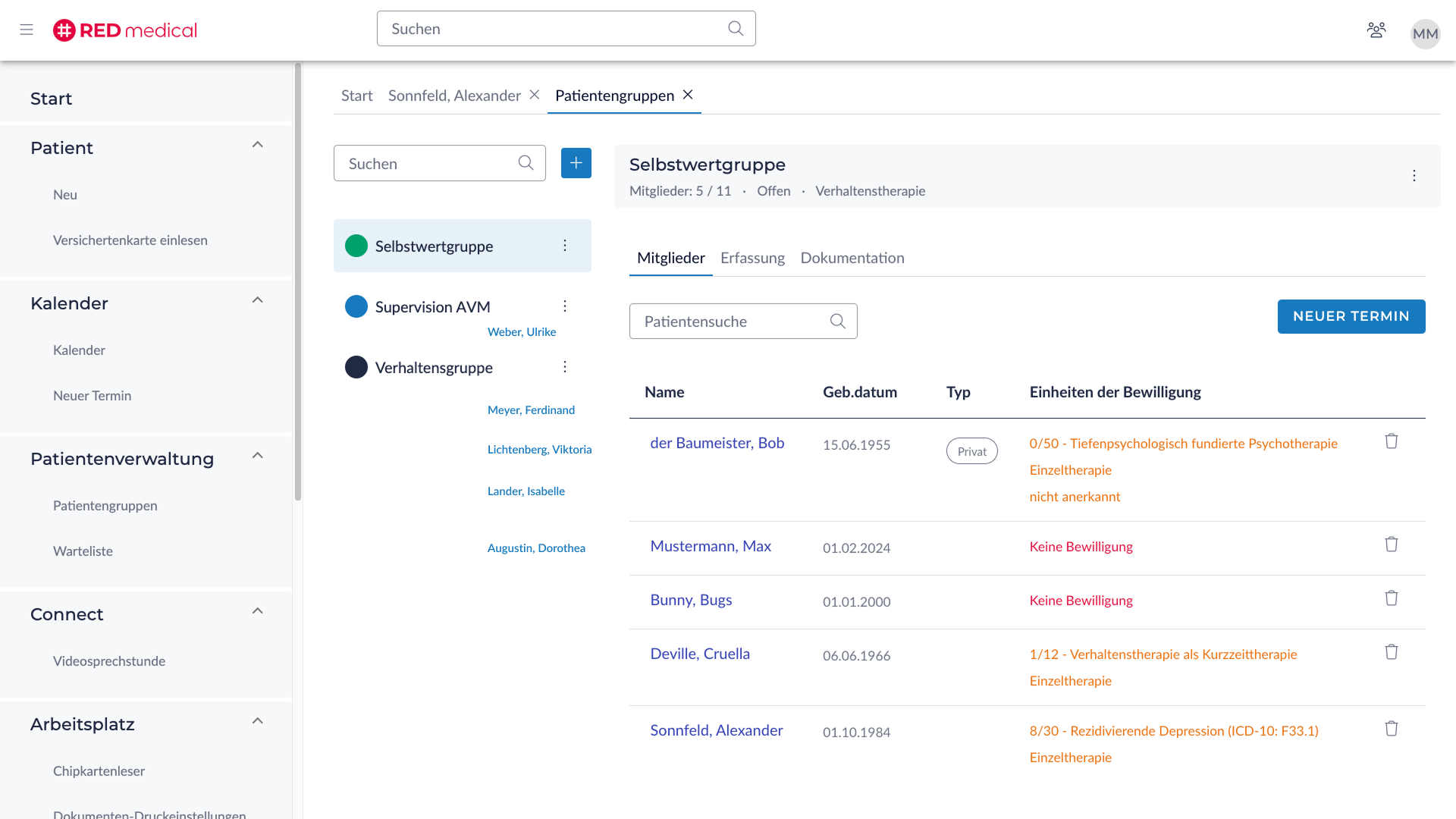Click the users group icon in header
Viewport: 1456px width, 819px height.
1376,30
